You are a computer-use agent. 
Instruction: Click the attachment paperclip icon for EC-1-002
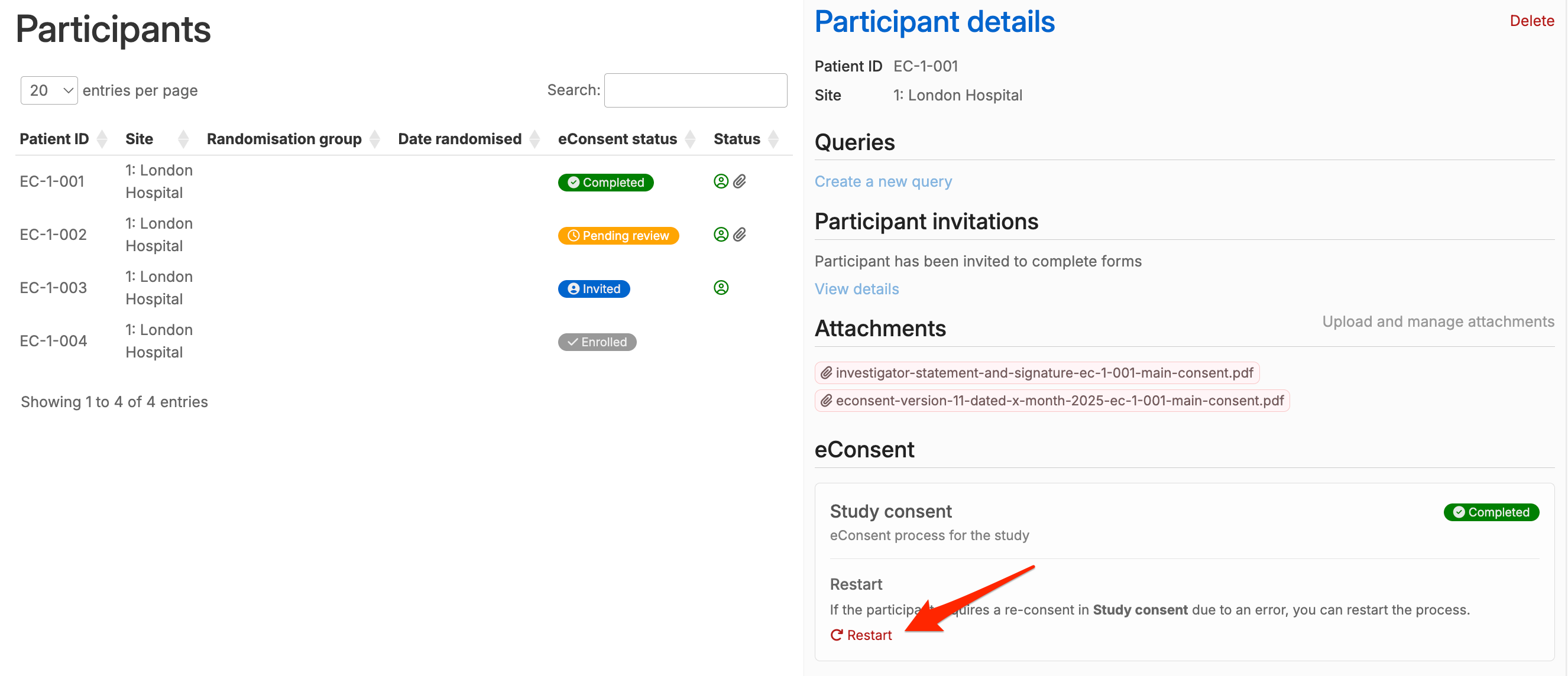pyautogui.click(x=740, y=234)
